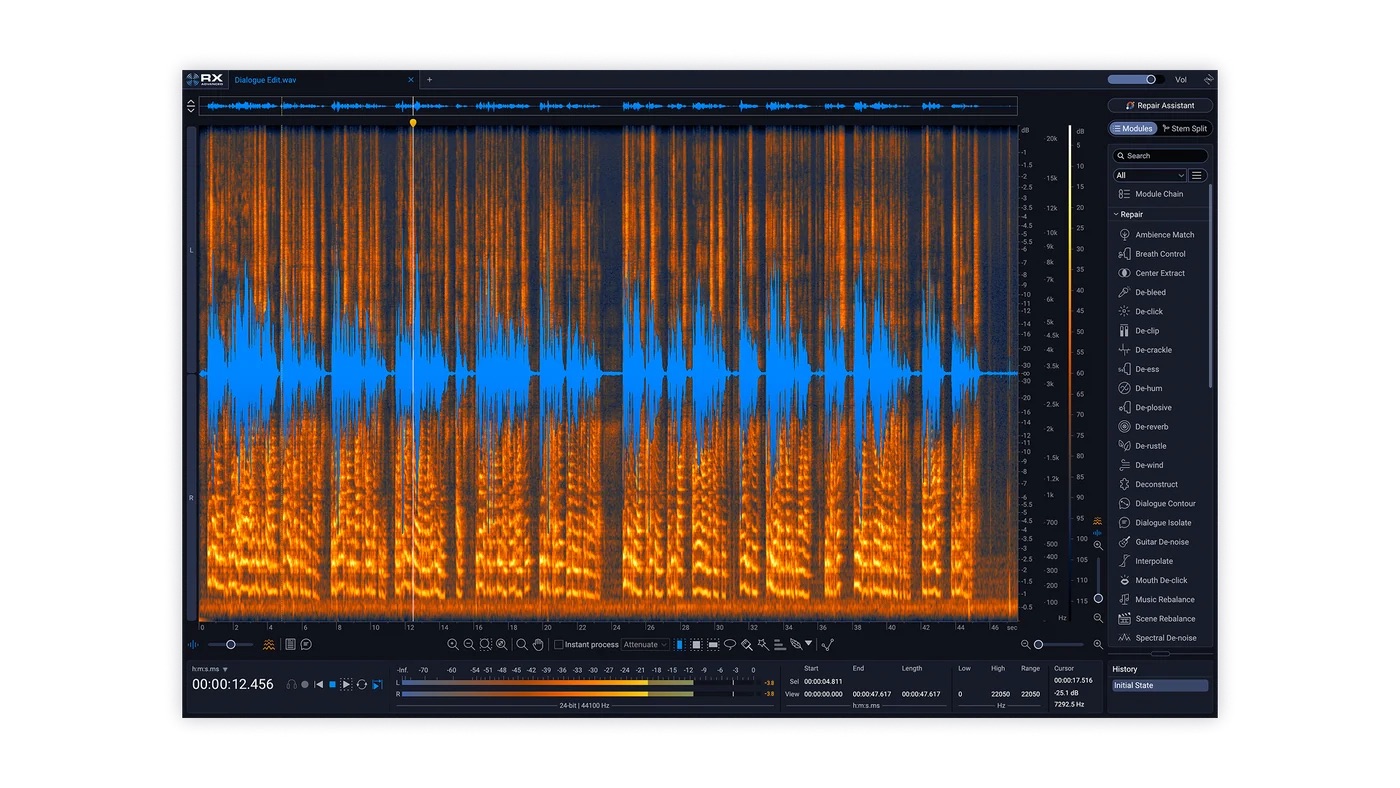Image resolution: width=1400 pixels, height=788 pixels.
Task: Click the stop playback button
Action: click(x=332, y=685)
